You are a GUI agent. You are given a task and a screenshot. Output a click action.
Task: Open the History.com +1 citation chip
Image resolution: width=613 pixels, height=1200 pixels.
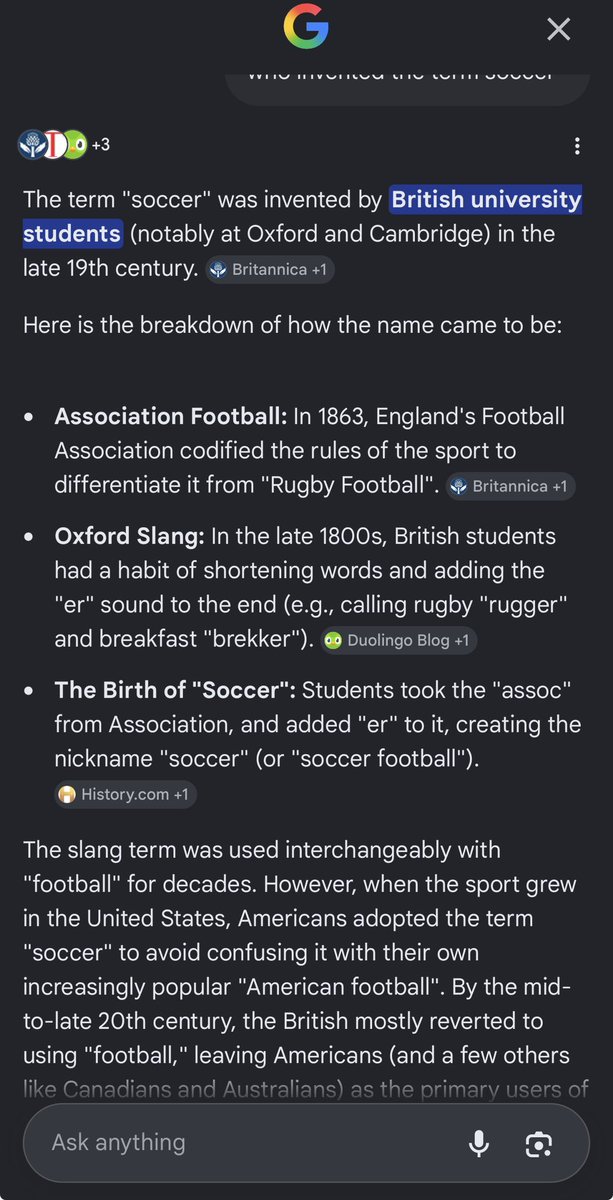(x=125, y=795)
